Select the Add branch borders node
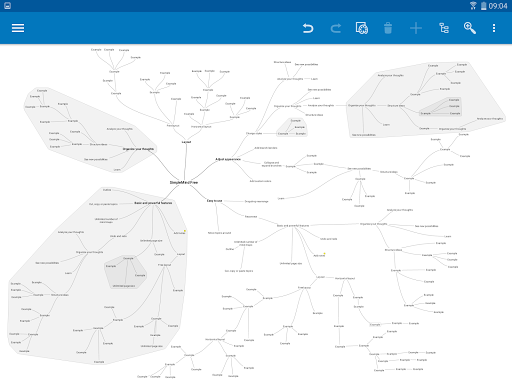512x384 pixels. pos(266,148)
